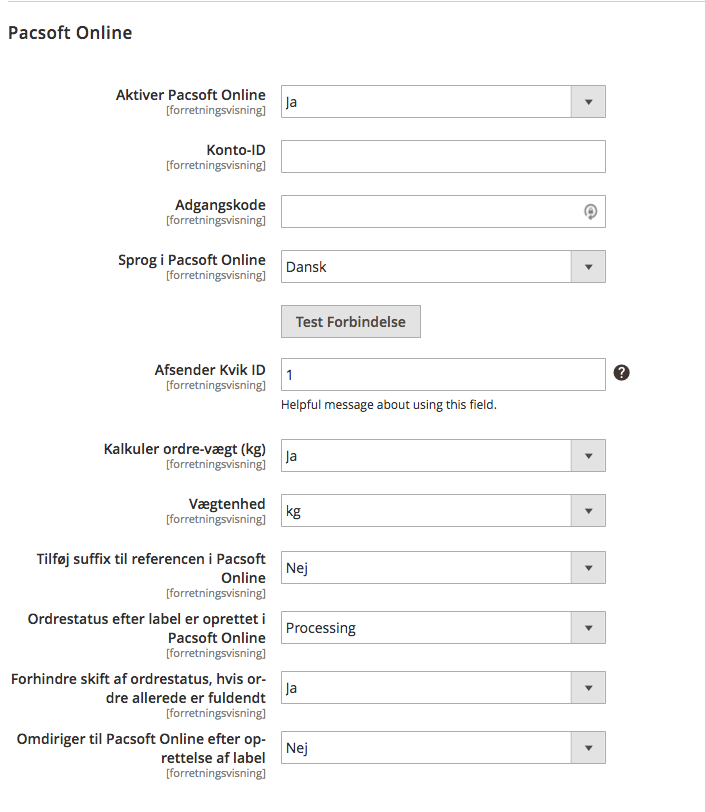Expand the Sprog i Pacsoft Online dropdown
This screenshot has width=705, height=812.
pyautogui.click(x=443, y=267)
